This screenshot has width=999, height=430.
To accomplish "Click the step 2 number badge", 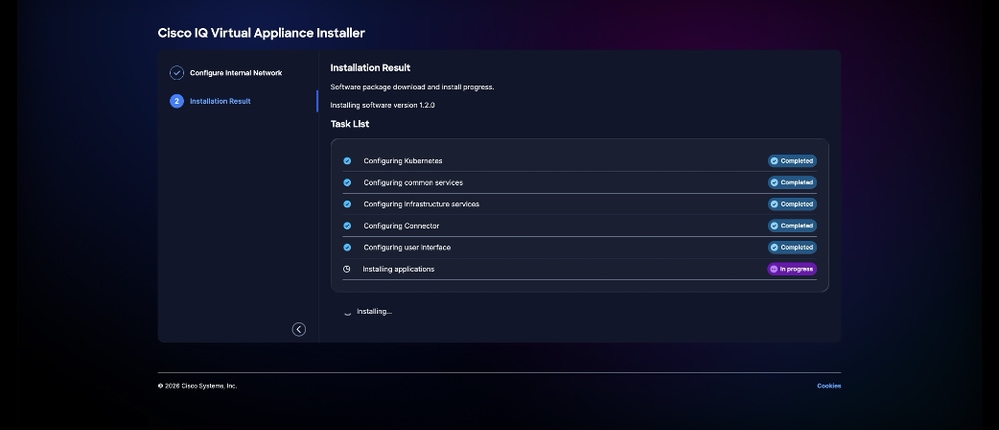I will pos(176,101).
